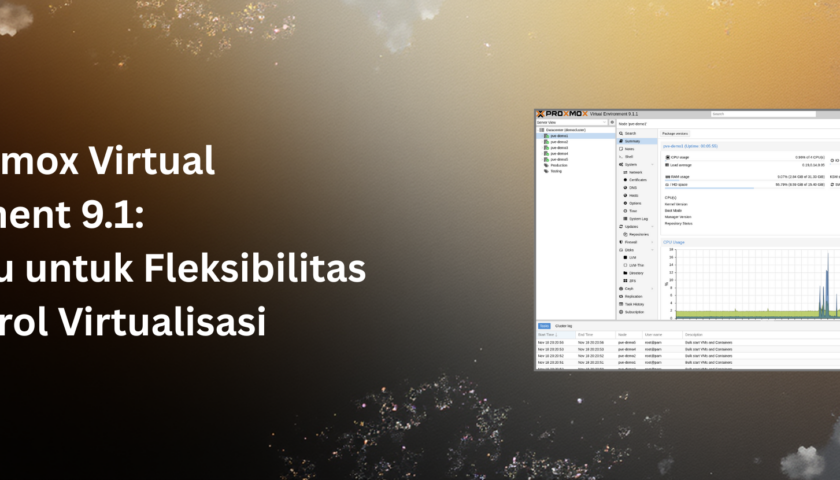Viewport: 840px width, 480px height.
Task: Open the Shell menu item
Action: point(629,156)
